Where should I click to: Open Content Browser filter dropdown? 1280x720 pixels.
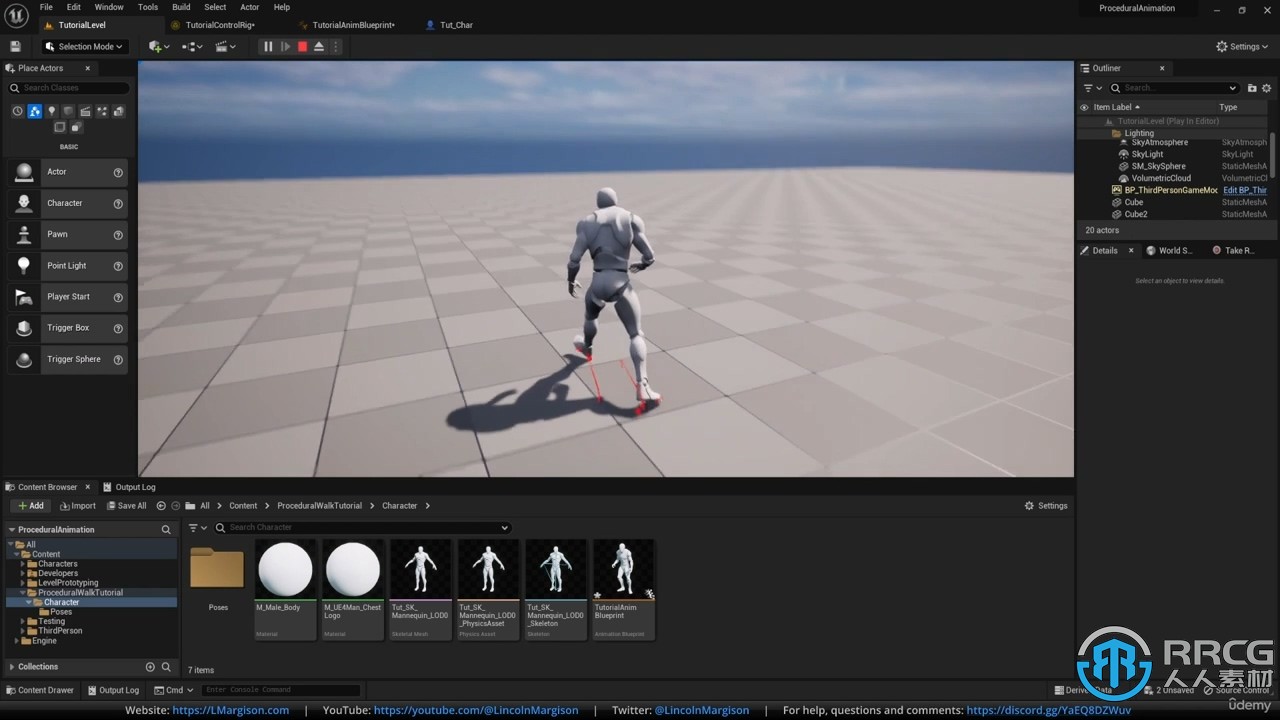pyautogui.click(x=198, y=528)
